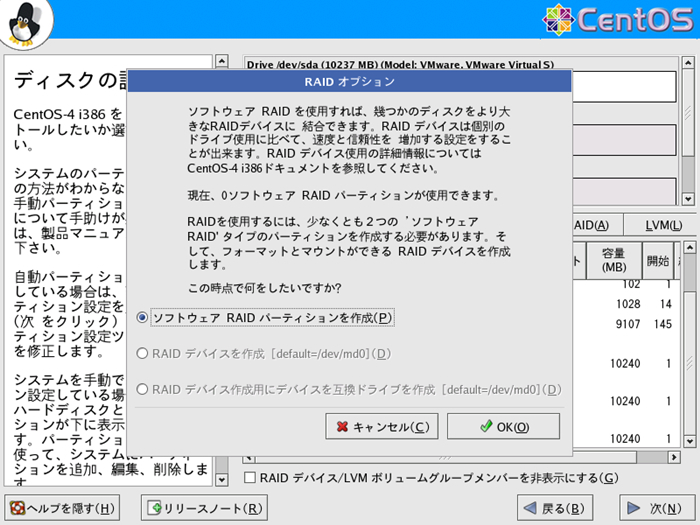This screenshot has width=700, height=525.
Task: Go back with 戻る(B) button
Action: tap(555, 508)
